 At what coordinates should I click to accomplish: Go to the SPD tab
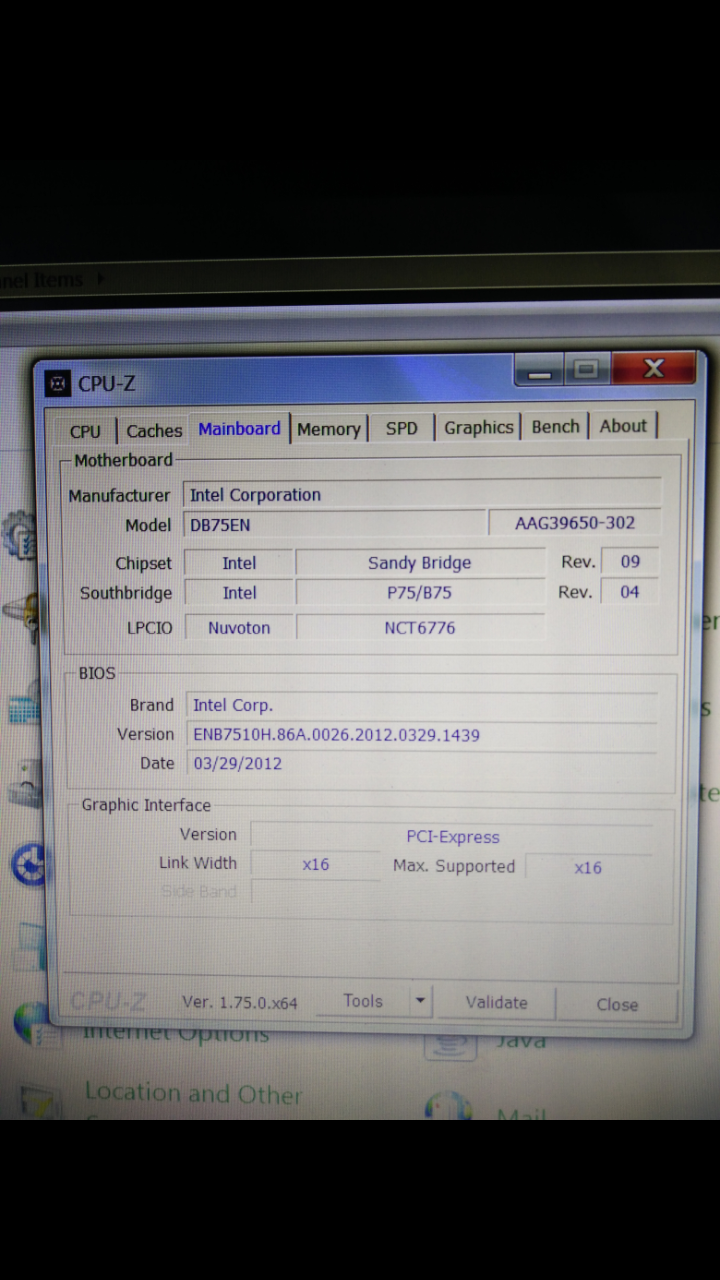click(401, 428)
